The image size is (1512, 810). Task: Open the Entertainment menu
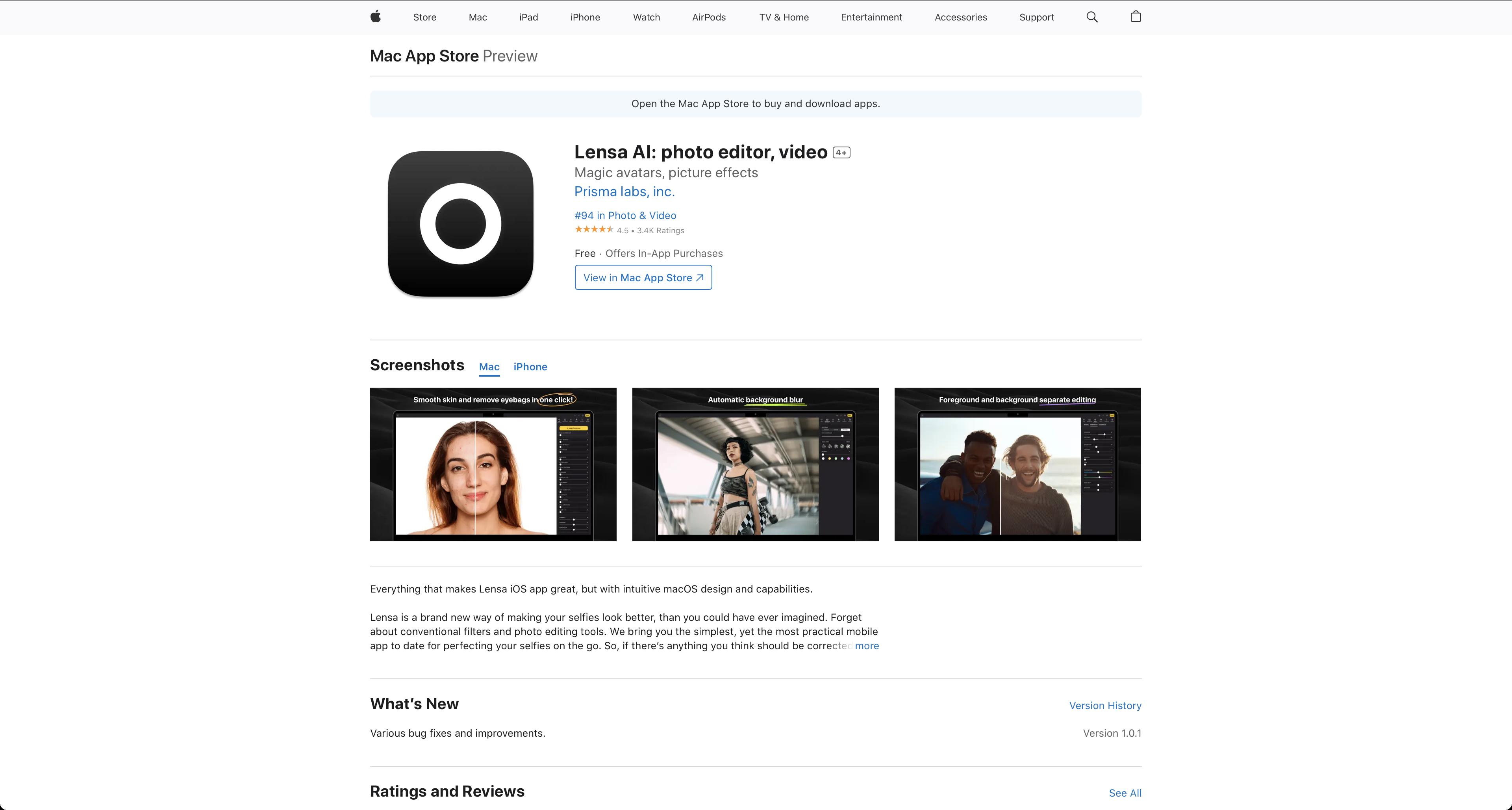871,17
